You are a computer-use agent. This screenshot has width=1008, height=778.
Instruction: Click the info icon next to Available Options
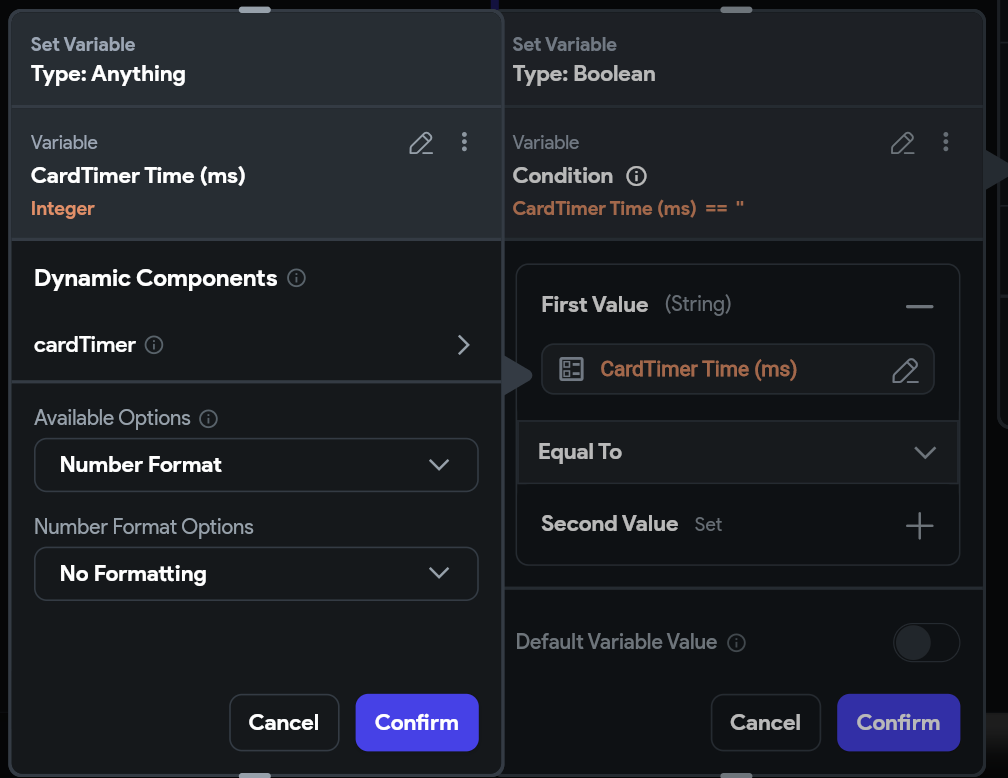click(x=208, y=418)
